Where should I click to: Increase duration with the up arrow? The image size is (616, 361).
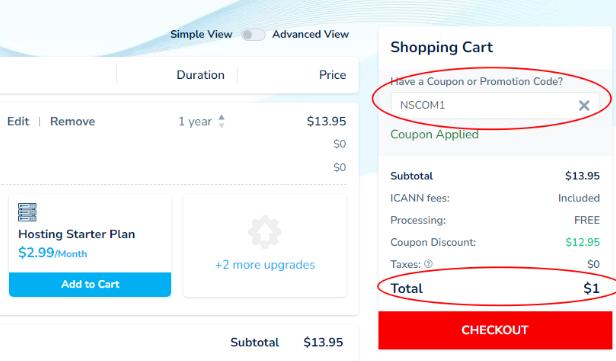pos(222,117)
